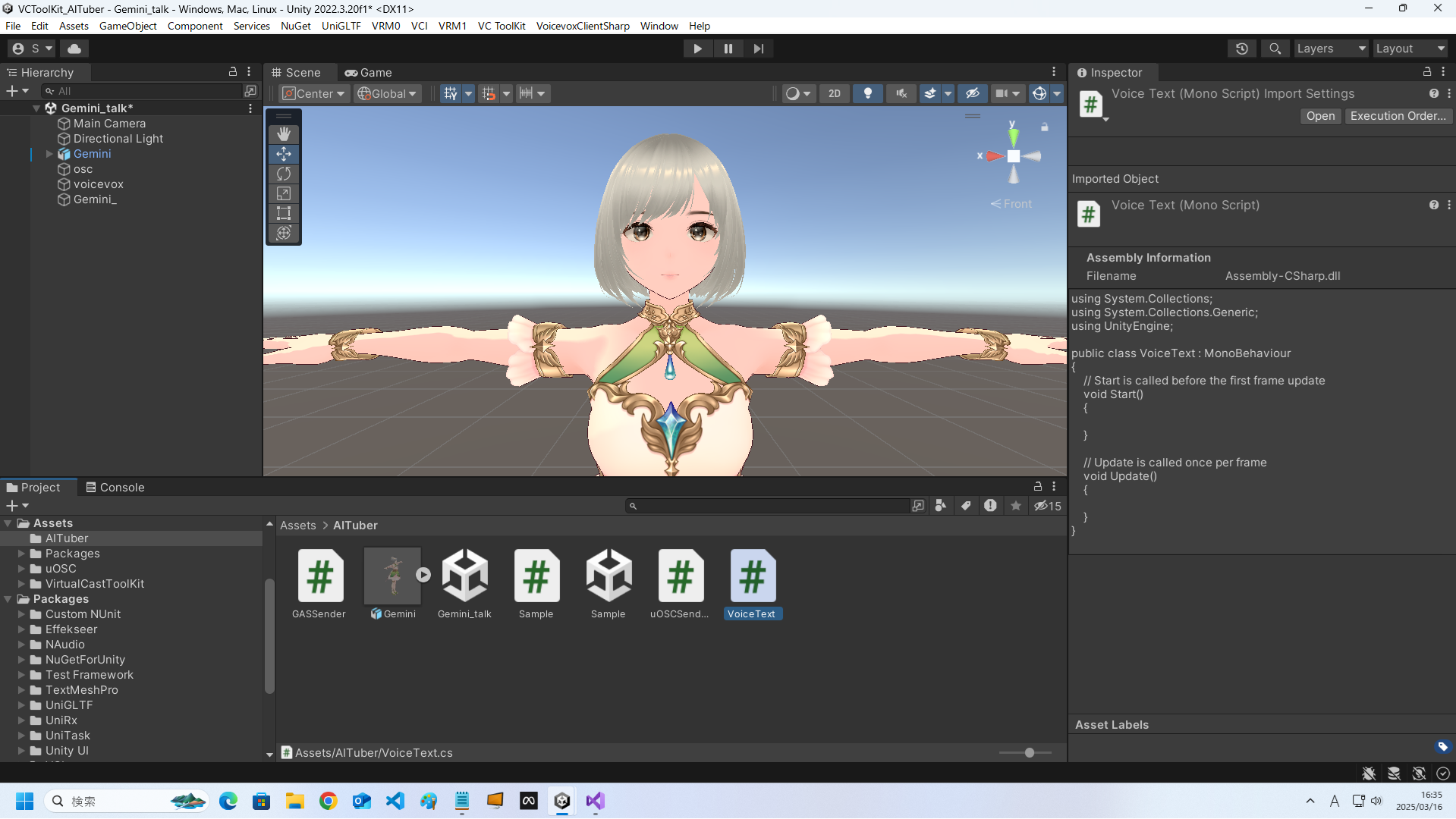
Task: Select the Transform tool in Scene
Action: 284,233
